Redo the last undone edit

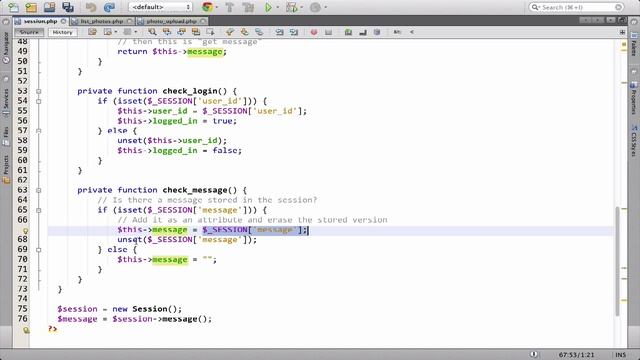(x=109, y=7)
